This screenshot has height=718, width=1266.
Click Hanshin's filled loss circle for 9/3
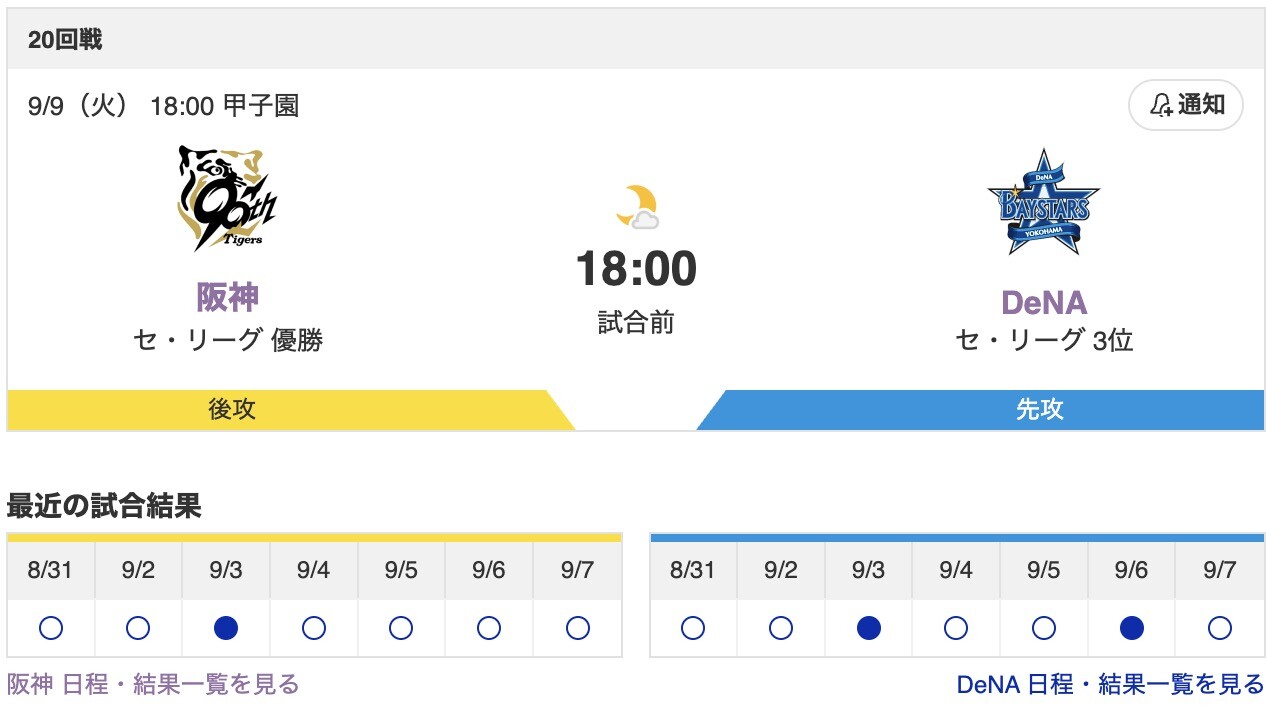coord(226,628)
